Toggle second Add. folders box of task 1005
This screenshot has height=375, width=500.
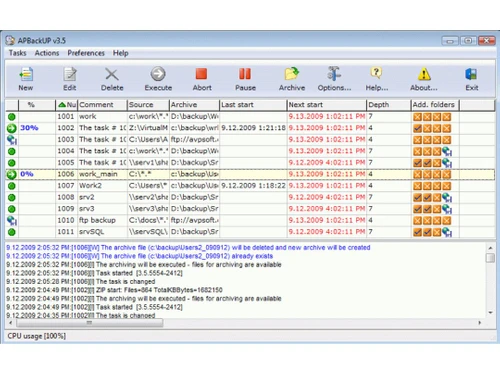(427, 163)
